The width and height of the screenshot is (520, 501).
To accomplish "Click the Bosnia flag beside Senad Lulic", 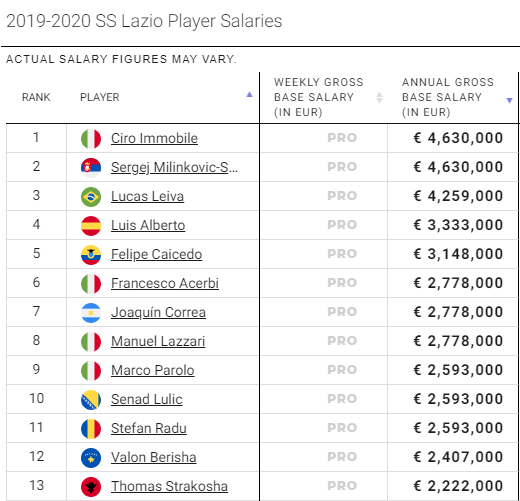I will (x=91, y=399).
